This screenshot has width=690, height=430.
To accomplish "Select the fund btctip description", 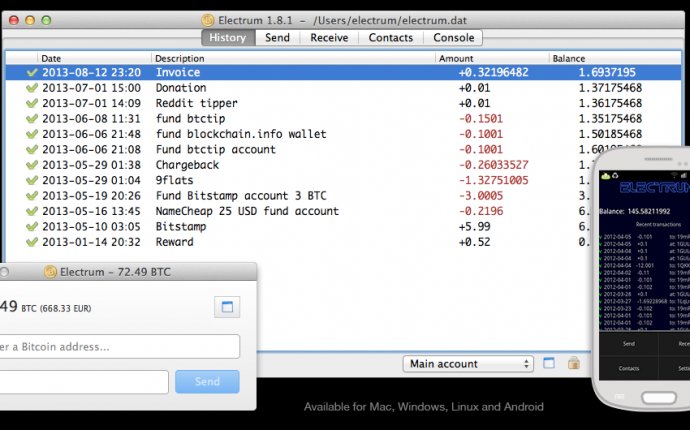I will point(190,119).
